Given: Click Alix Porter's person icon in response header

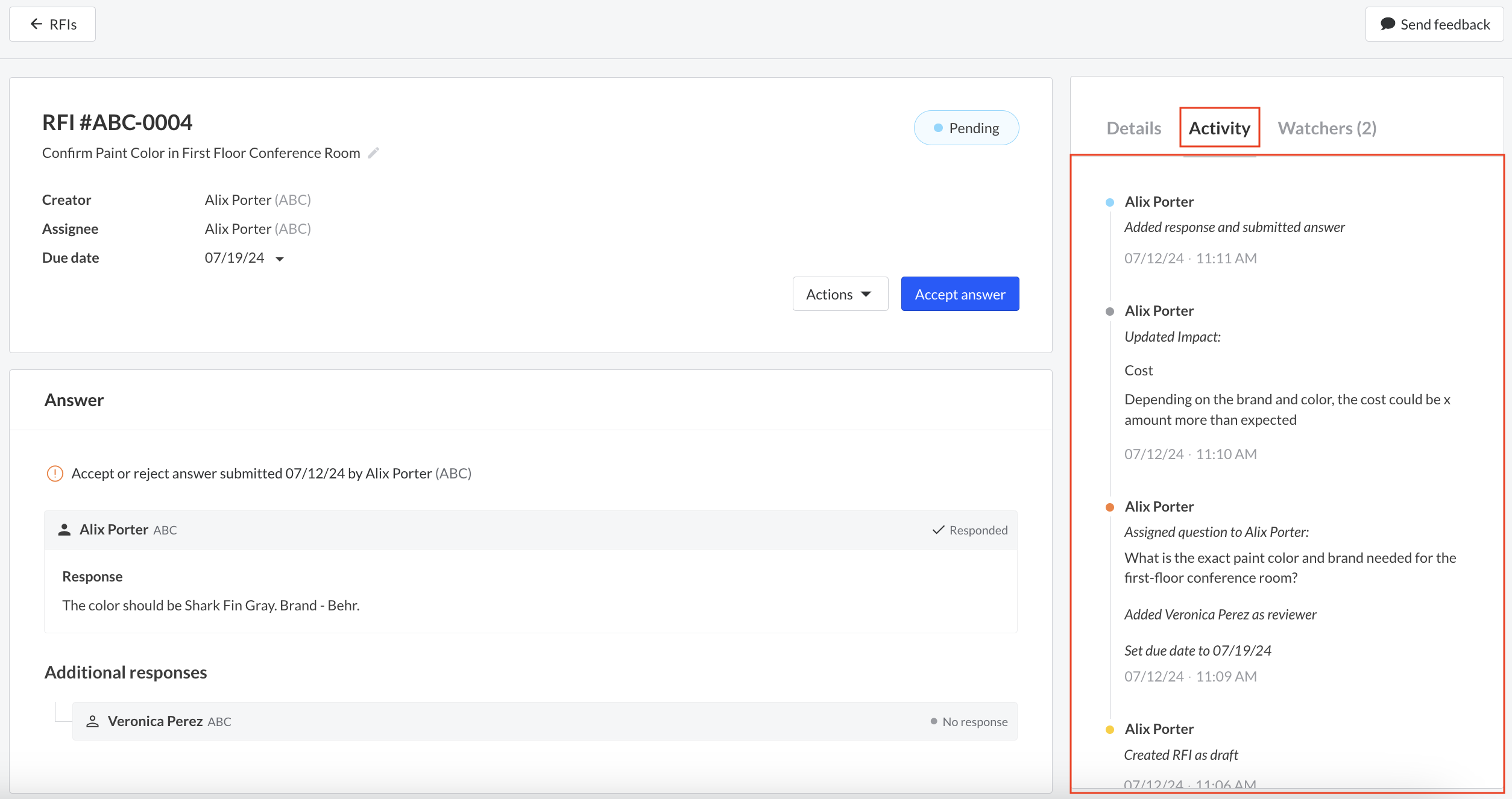Looking at the screenshot, I should click(64, 530).
